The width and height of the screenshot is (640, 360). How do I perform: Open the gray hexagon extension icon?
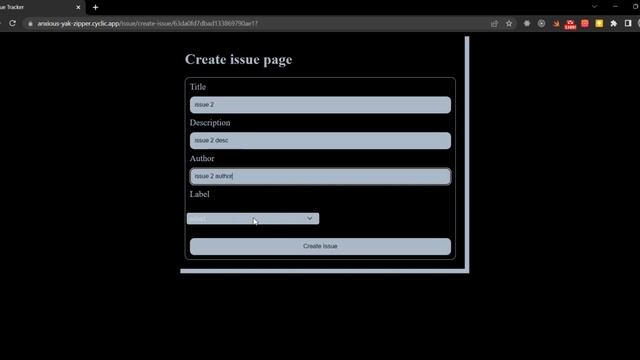(x=527, y=24)
